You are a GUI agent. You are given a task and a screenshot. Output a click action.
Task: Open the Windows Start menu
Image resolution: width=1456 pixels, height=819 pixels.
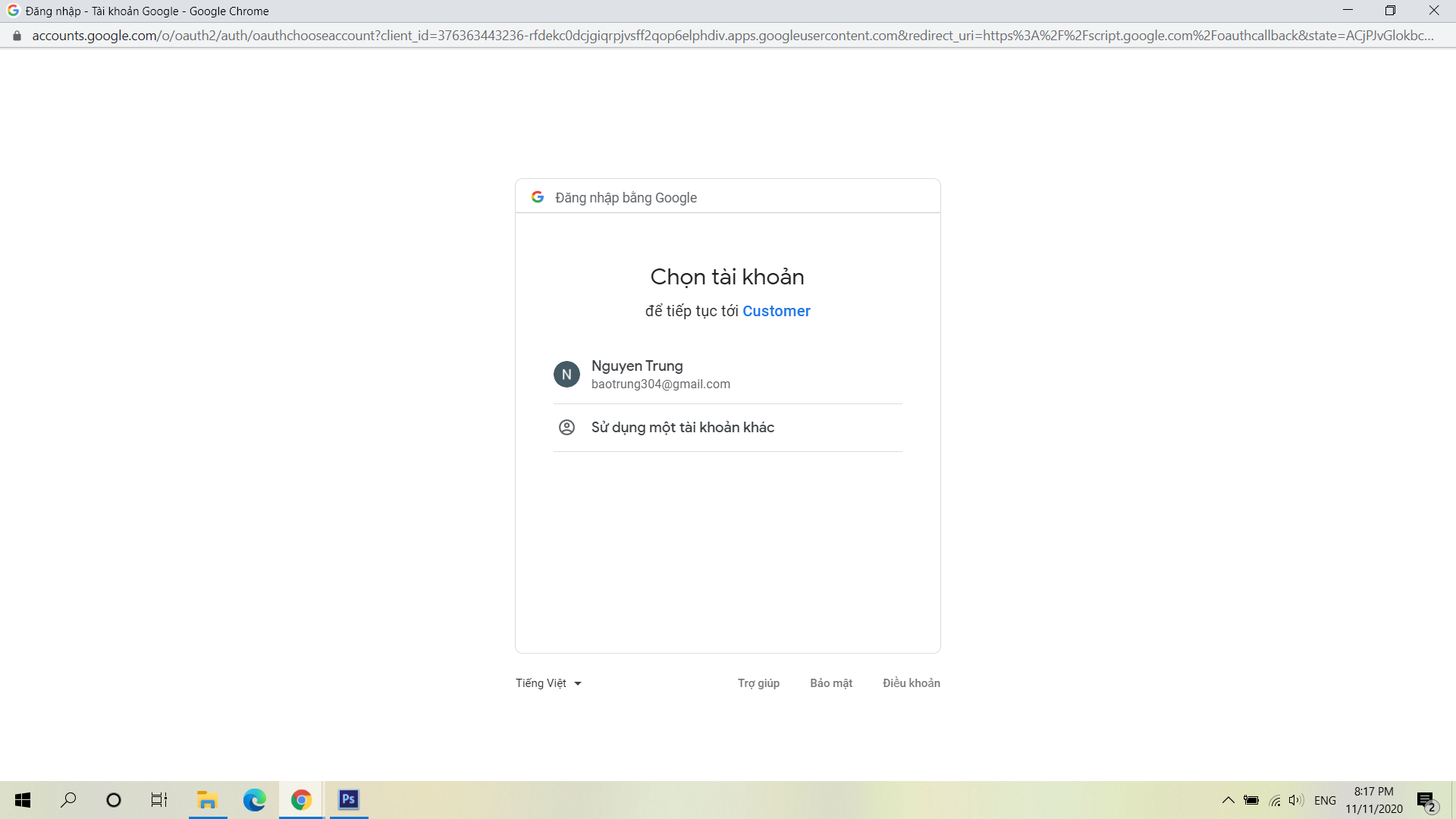coord(23,800)
